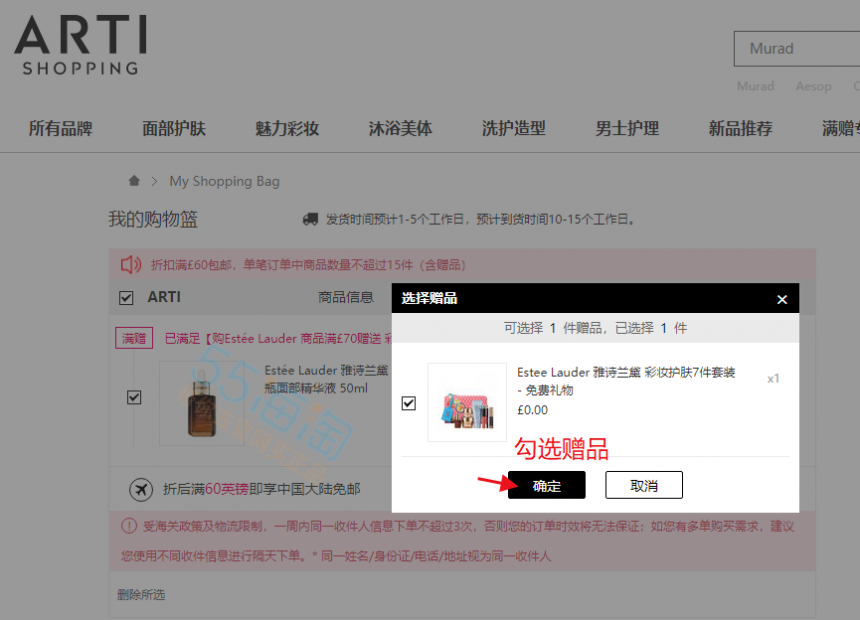
Task: Click the 选择赠品 dialog title
Action: [429, 298]
